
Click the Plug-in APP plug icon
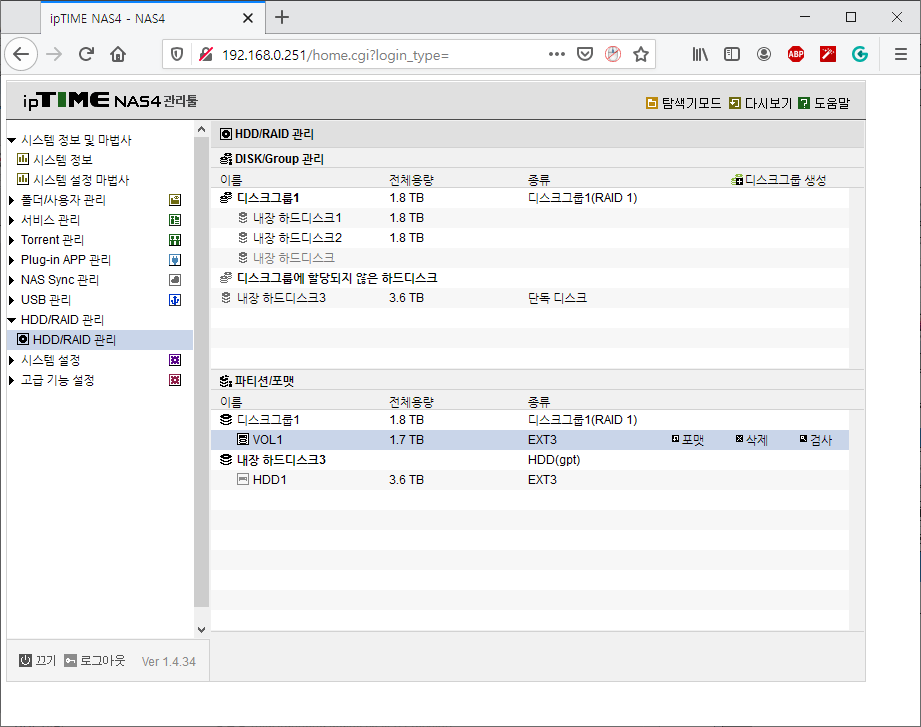pos(175,260)
